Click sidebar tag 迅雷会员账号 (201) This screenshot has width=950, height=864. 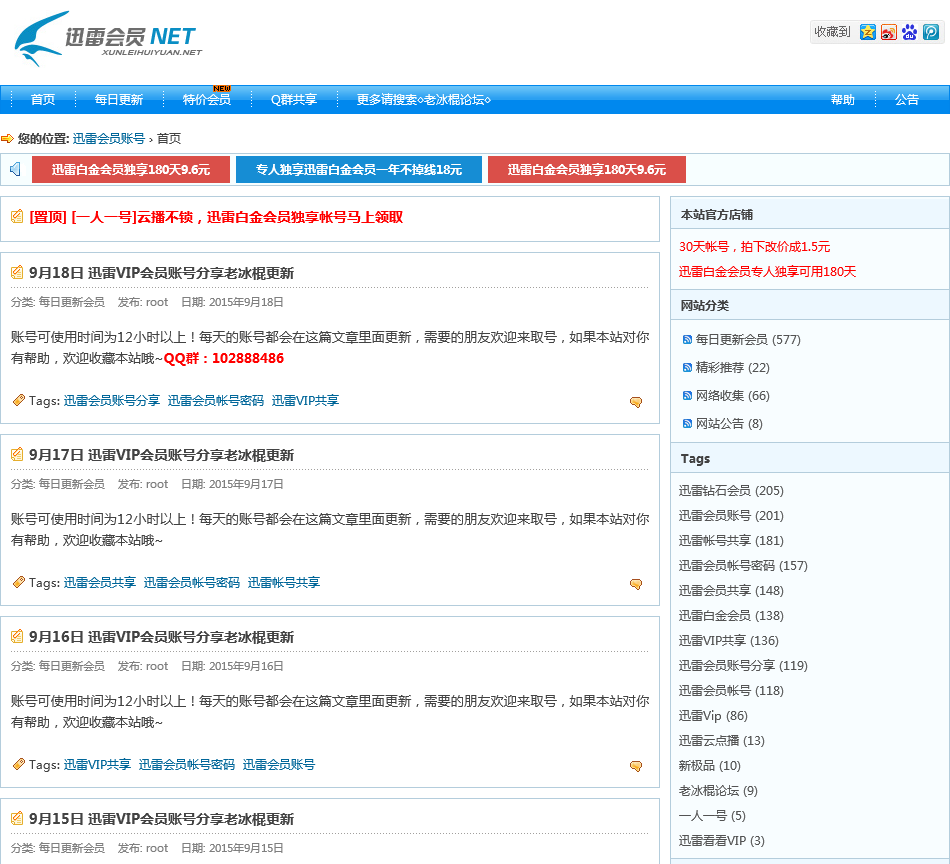[x=731, y=516]
